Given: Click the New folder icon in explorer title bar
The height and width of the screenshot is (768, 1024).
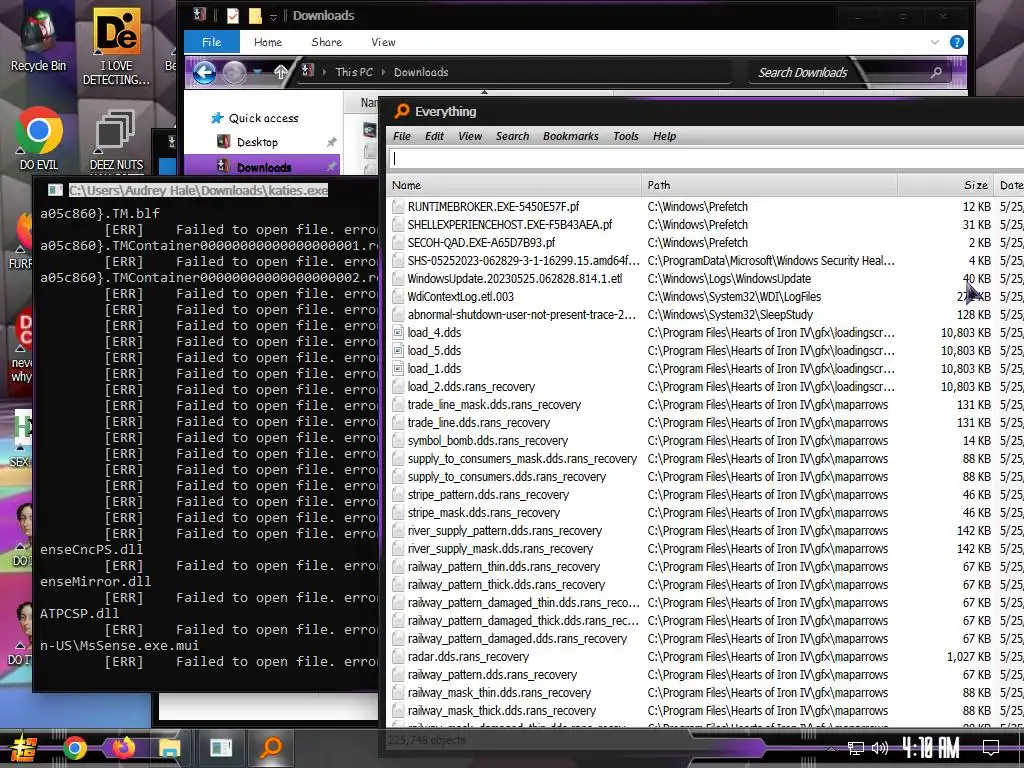Looking at the screenshot, I should click(255, 16).
